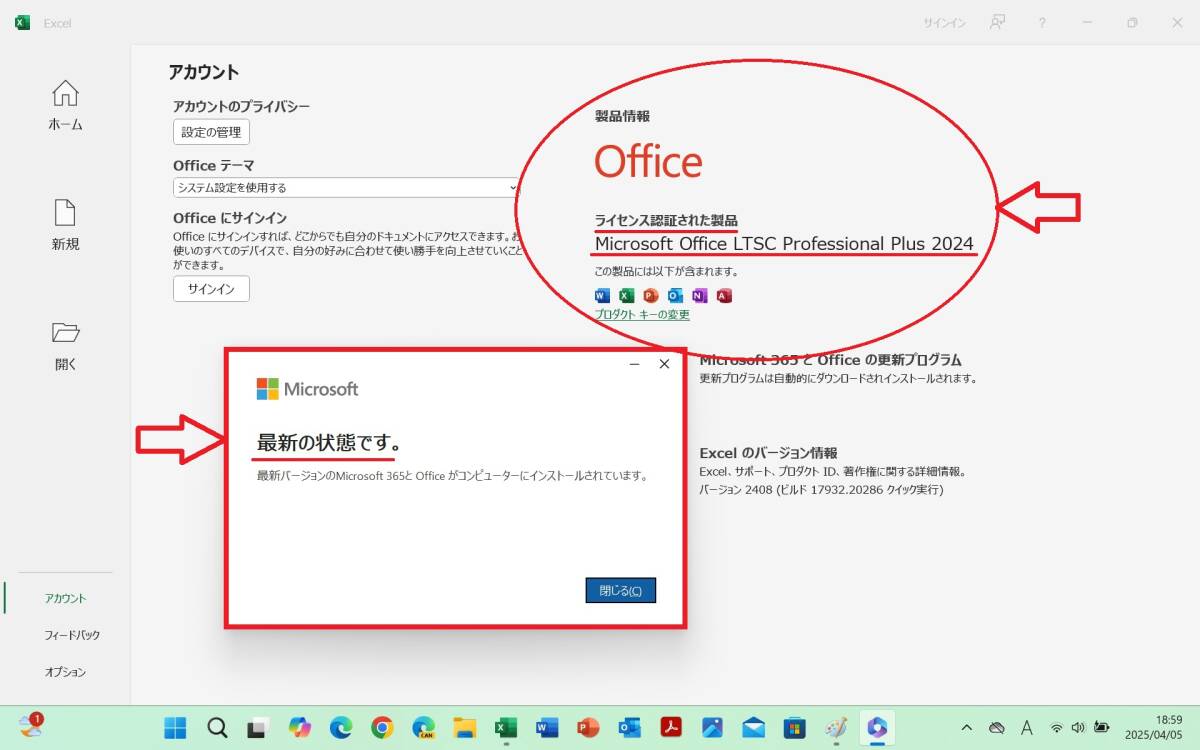
Task: Click the Microsoft 365 update program heading
Action: (830, 359)
